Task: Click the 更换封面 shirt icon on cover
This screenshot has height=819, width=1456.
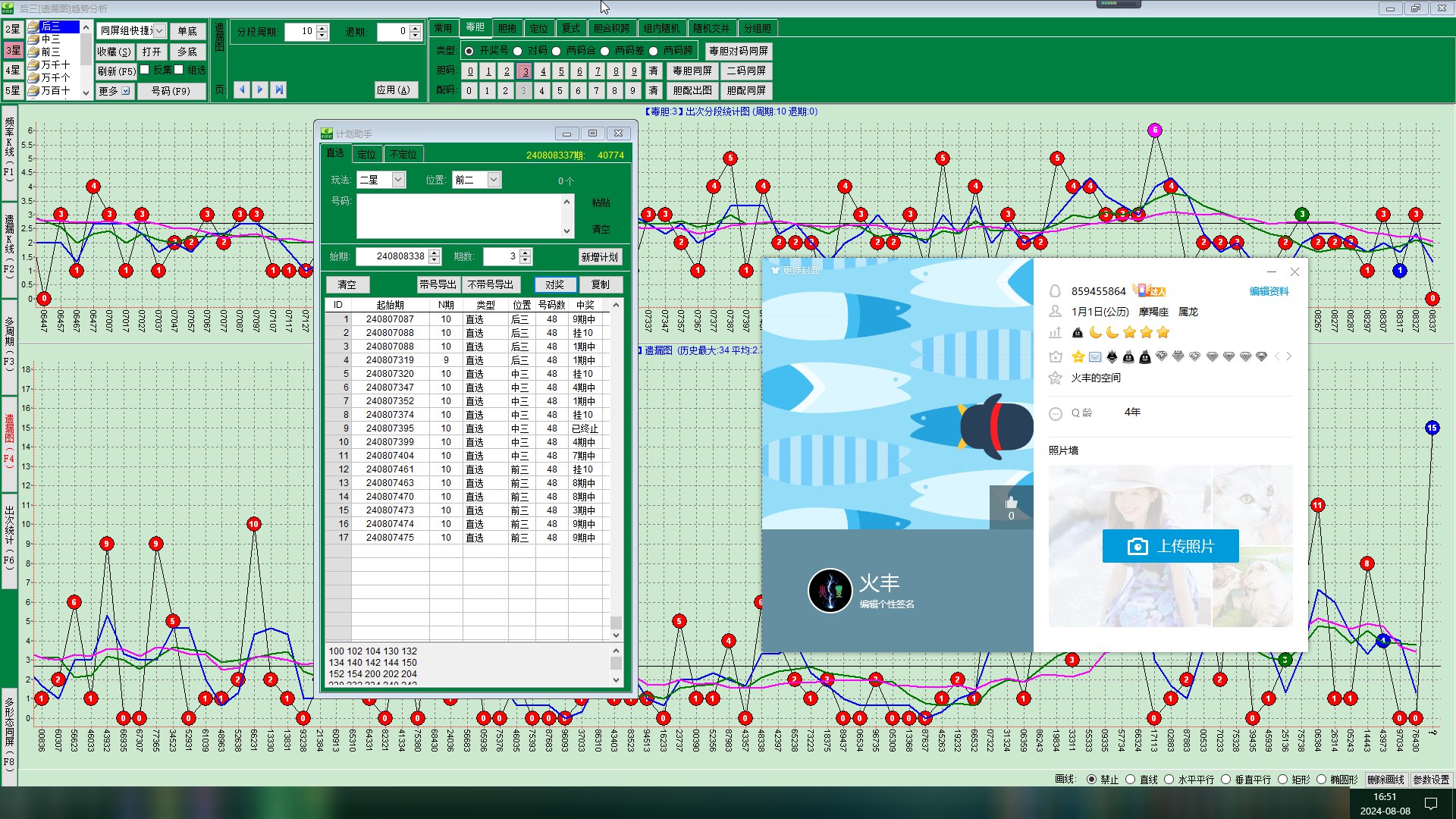Action: click(x=775, y=270)
